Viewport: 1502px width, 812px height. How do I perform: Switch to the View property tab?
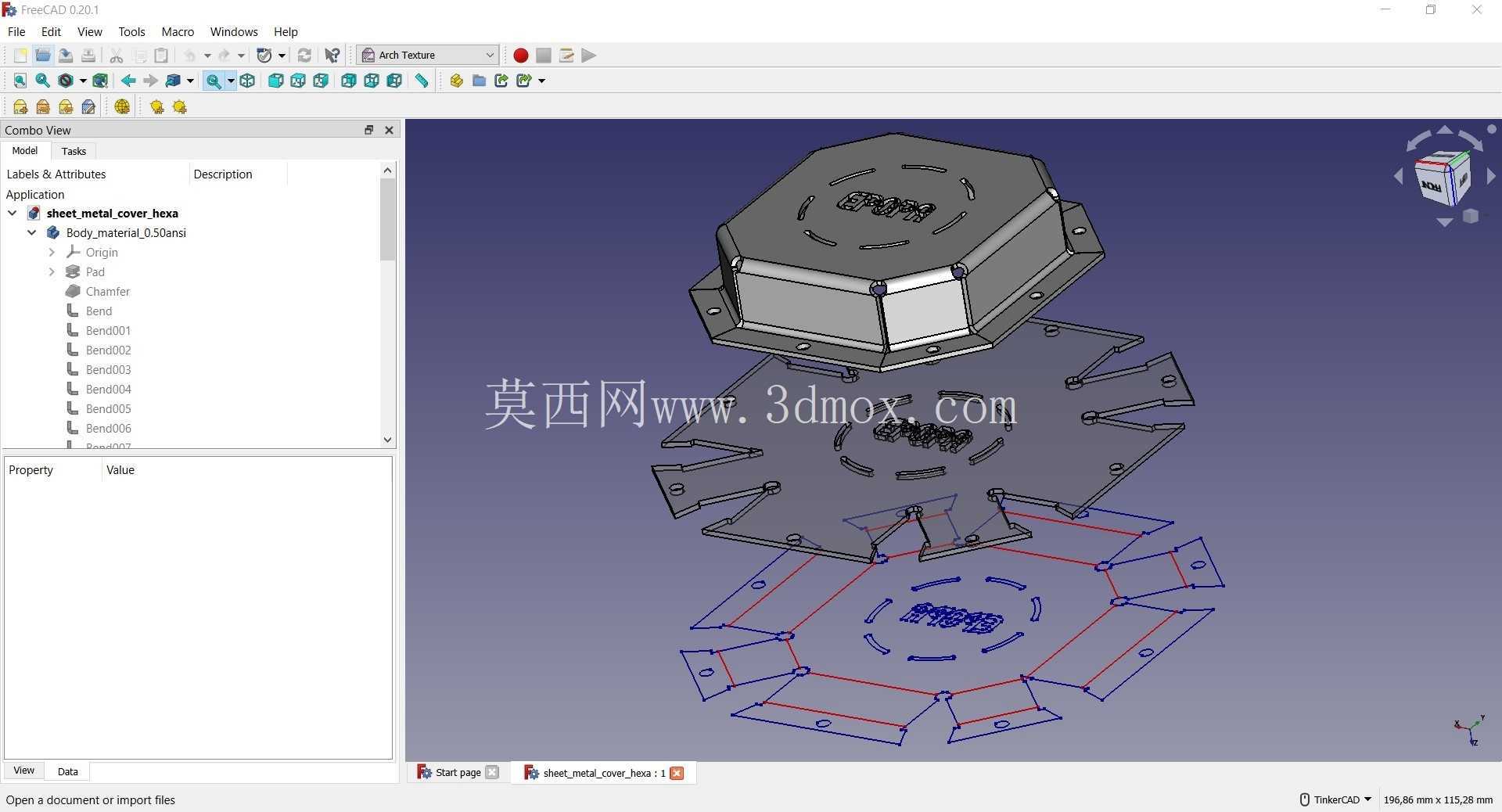(24, 771)
